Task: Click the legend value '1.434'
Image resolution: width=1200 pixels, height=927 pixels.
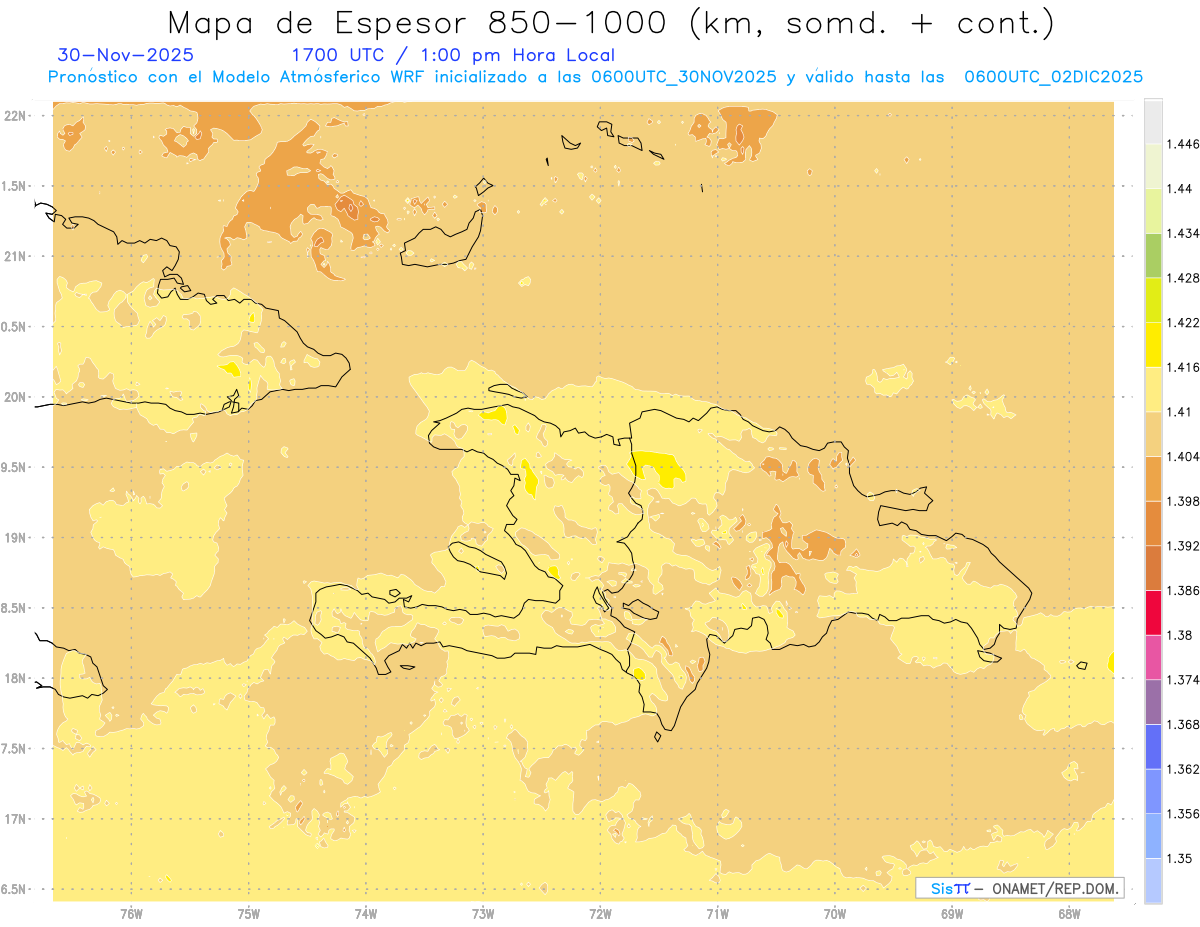Action: click(x=1183, y=233)
